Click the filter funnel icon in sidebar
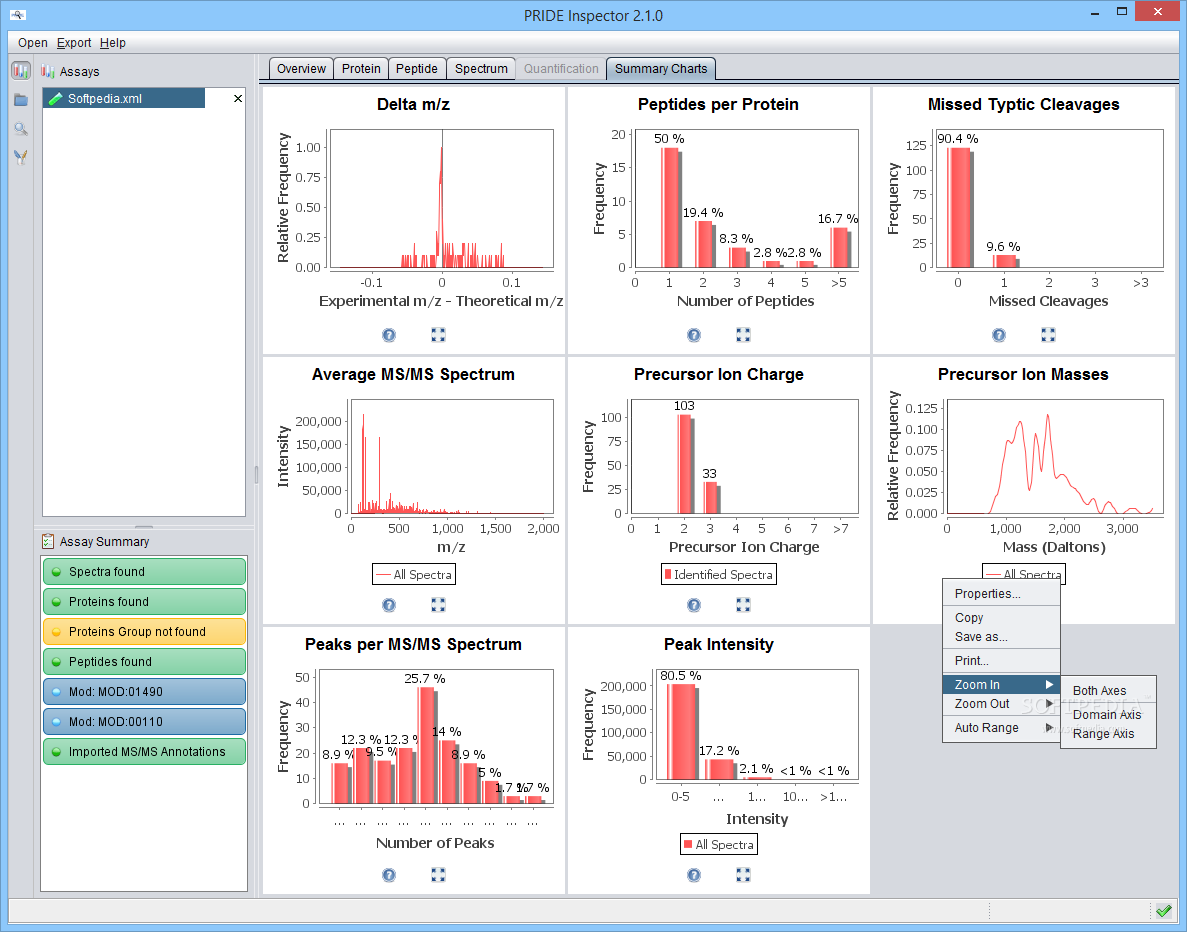Image resolution: width=1187 pixels, height=932 pixels. 20,157
